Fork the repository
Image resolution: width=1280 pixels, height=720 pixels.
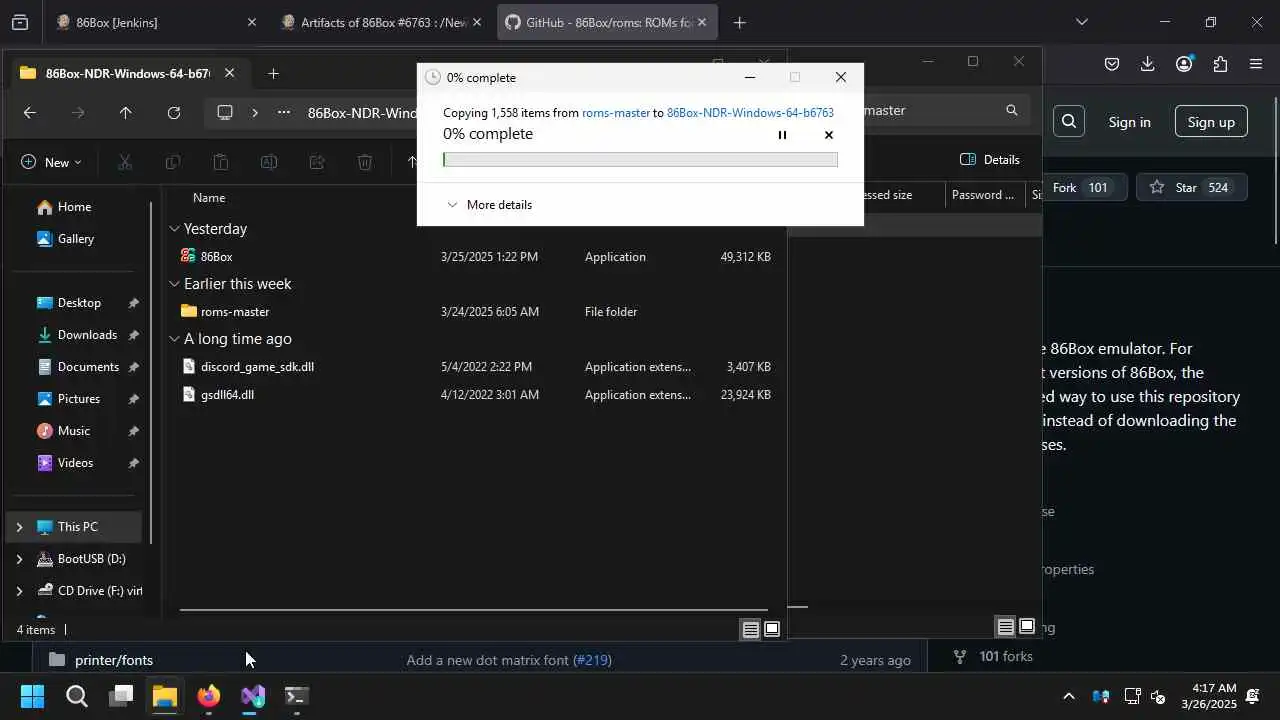(1081, 188)
